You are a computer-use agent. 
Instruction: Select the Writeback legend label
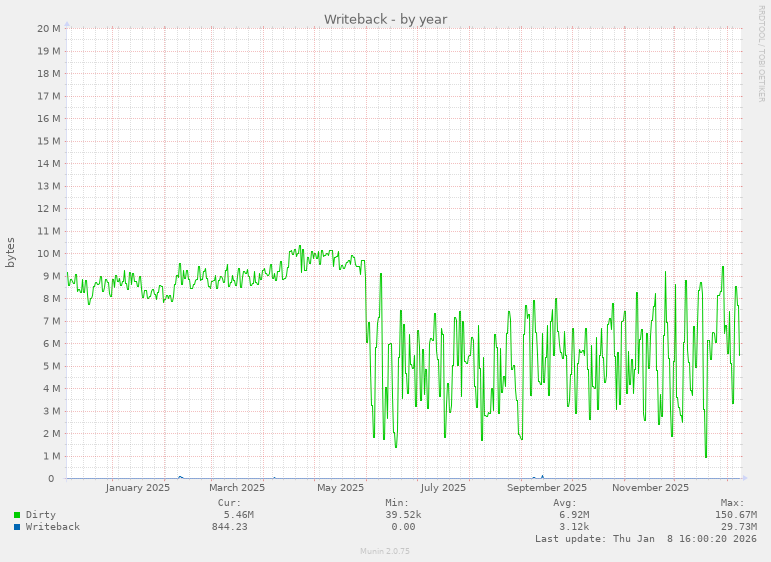(53, 527)
